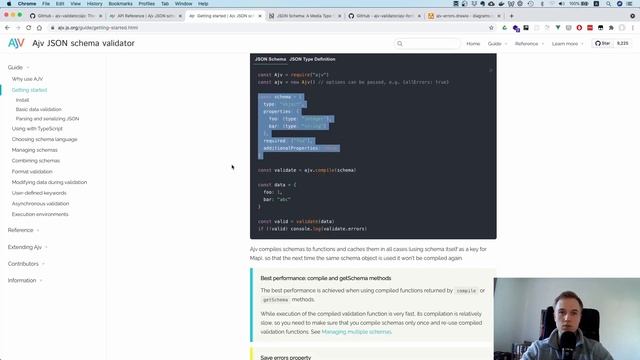Click the browser home icon

39,28
